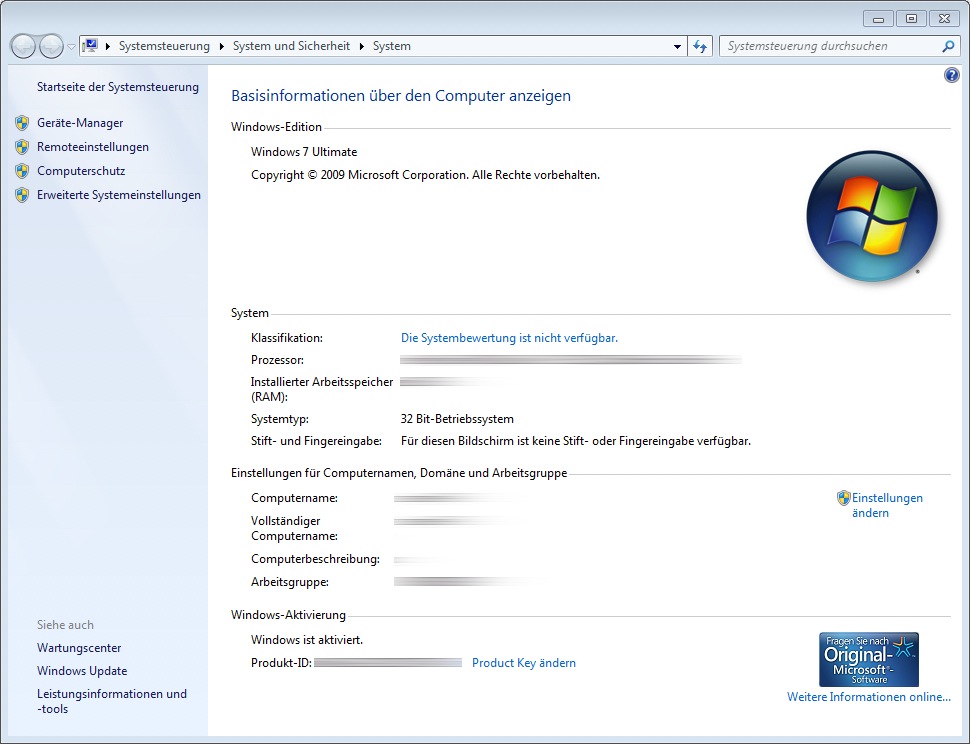
Task: Open the Remoteeinstellungen link
Action: point(93,147)
